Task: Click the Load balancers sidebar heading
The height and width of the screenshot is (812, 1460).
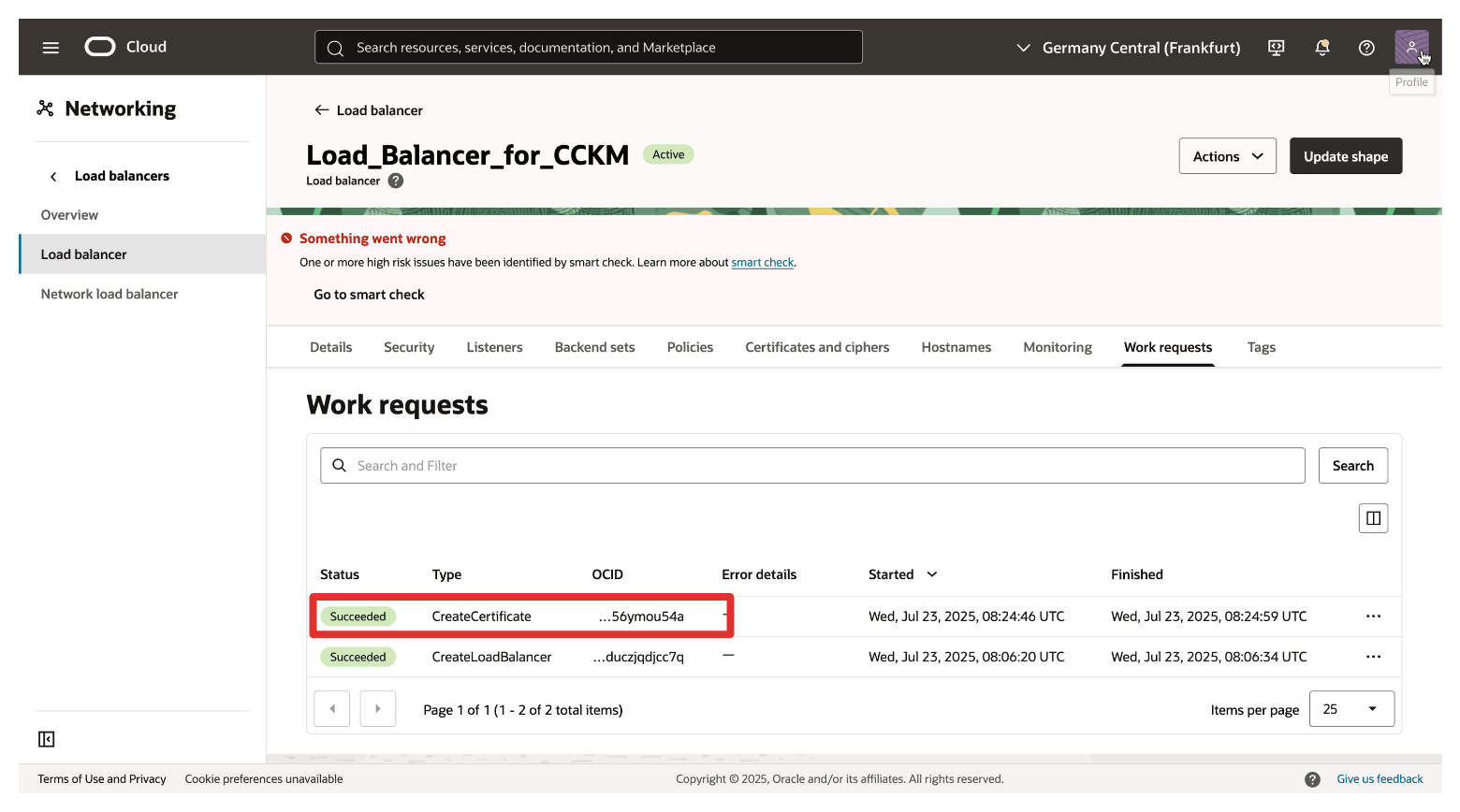Action: click(x=122, y=176)
